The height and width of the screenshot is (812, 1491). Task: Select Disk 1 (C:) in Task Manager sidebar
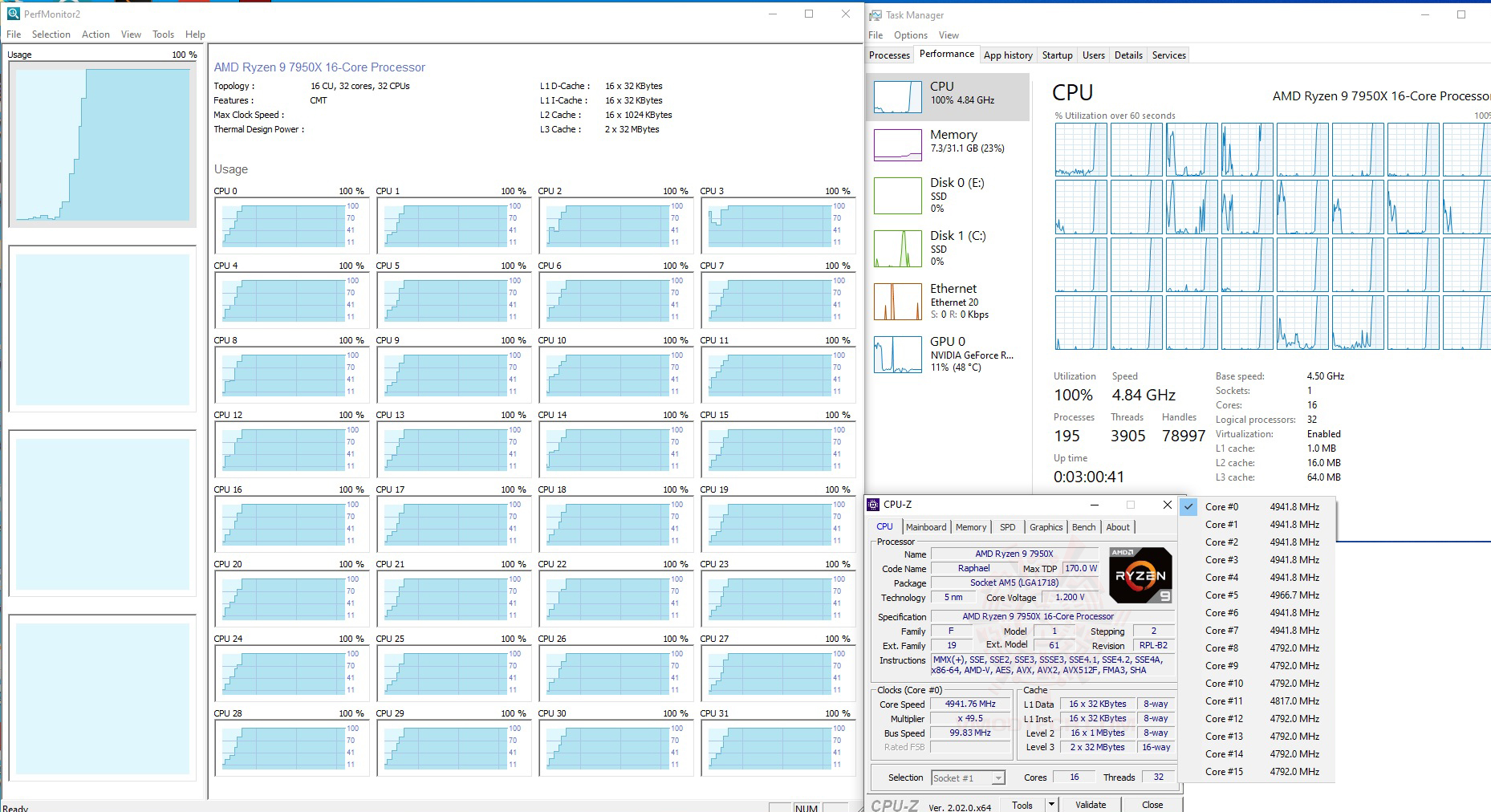click(948, 248)
